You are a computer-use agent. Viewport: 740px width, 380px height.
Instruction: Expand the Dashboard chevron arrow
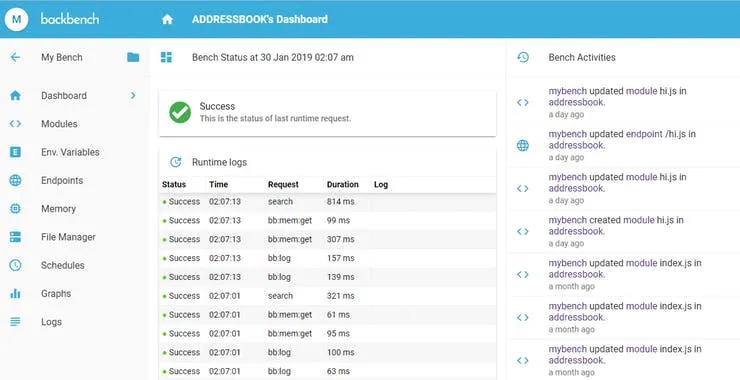click(x=133, y=95)
